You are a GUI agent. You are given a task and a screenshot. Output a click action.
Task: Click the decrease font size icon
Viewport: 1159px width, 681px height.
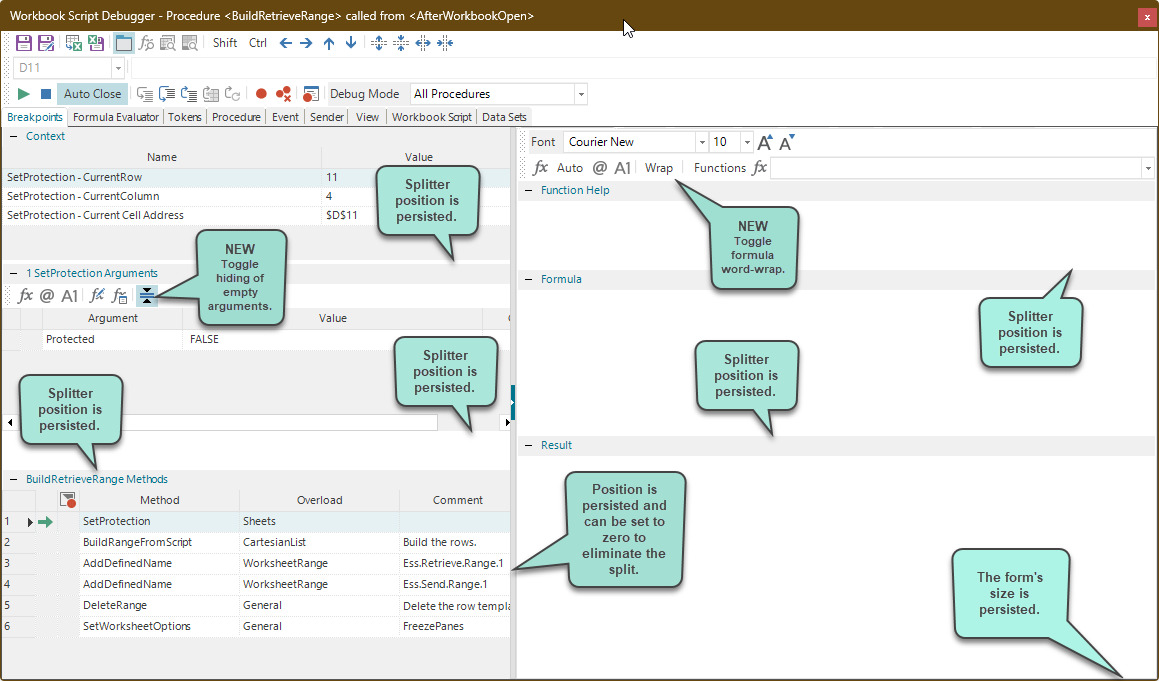[x=787, y=142]
